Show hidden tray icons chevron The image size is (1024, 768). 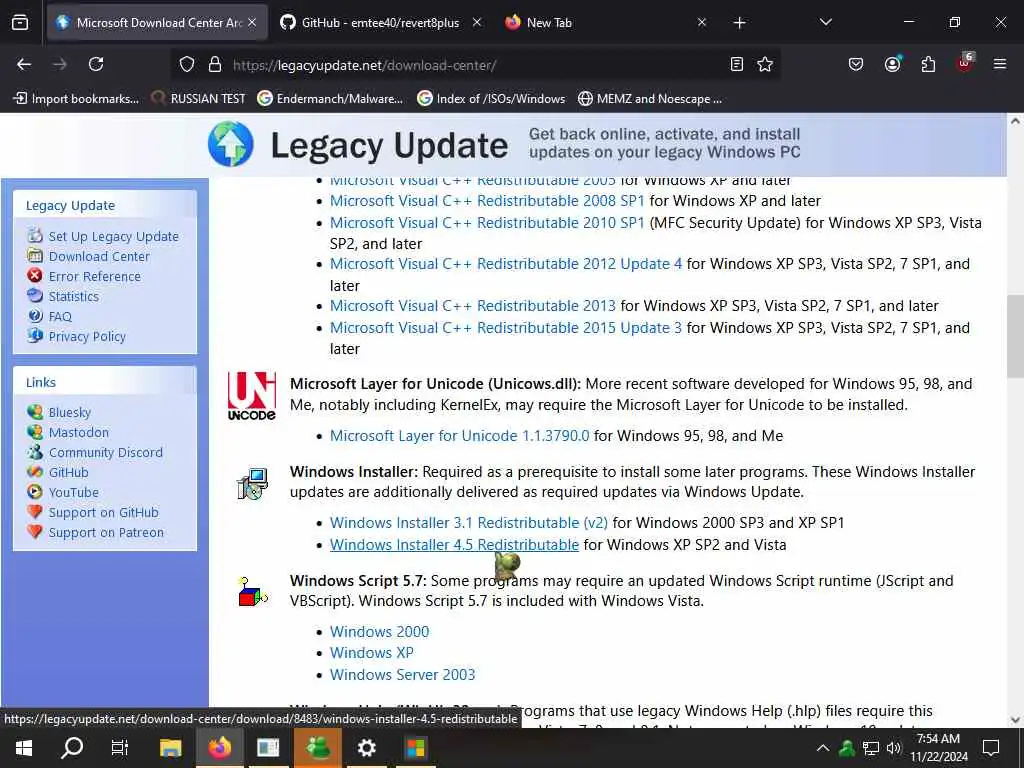pos(823,748)
